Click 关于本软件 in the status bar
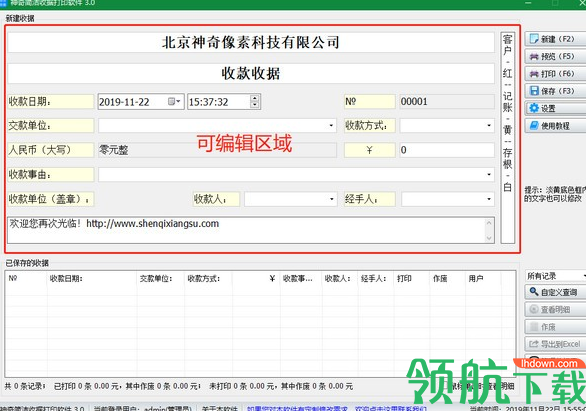The width and height of the screenshot is (586, 411). 220,408
